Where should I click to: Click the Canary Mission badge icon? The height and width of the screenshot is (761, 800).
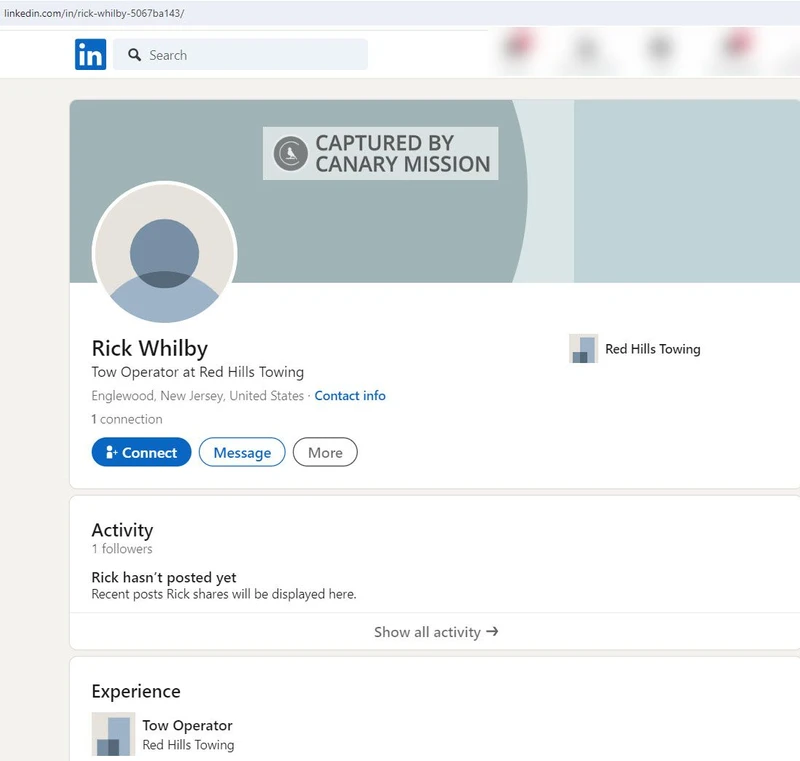tap(290, 151)
